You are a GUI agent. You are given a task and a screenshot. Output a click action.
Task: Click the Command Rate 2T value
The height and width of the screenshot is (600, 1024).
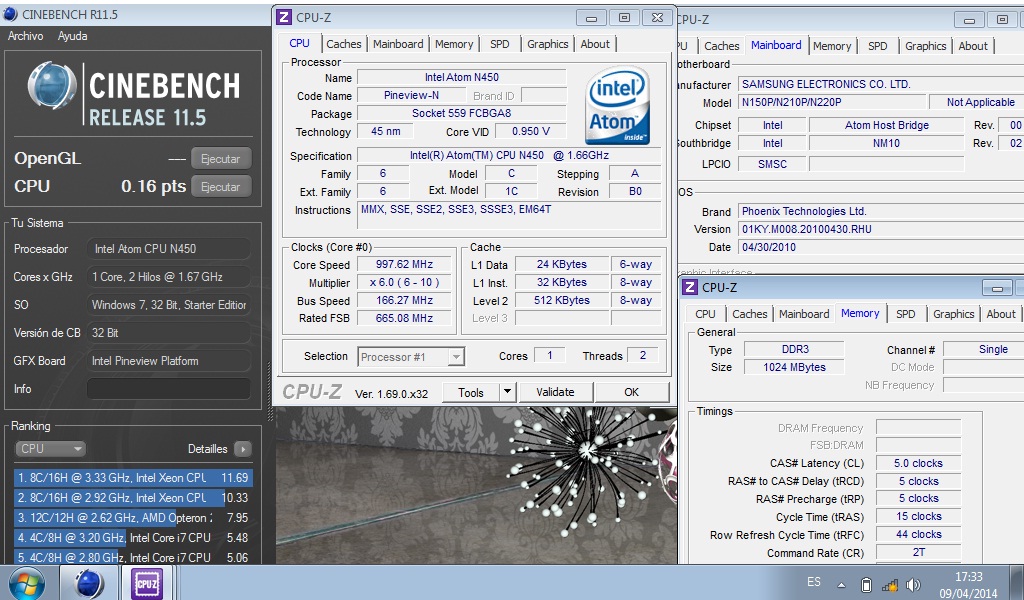tap(918, 552)
